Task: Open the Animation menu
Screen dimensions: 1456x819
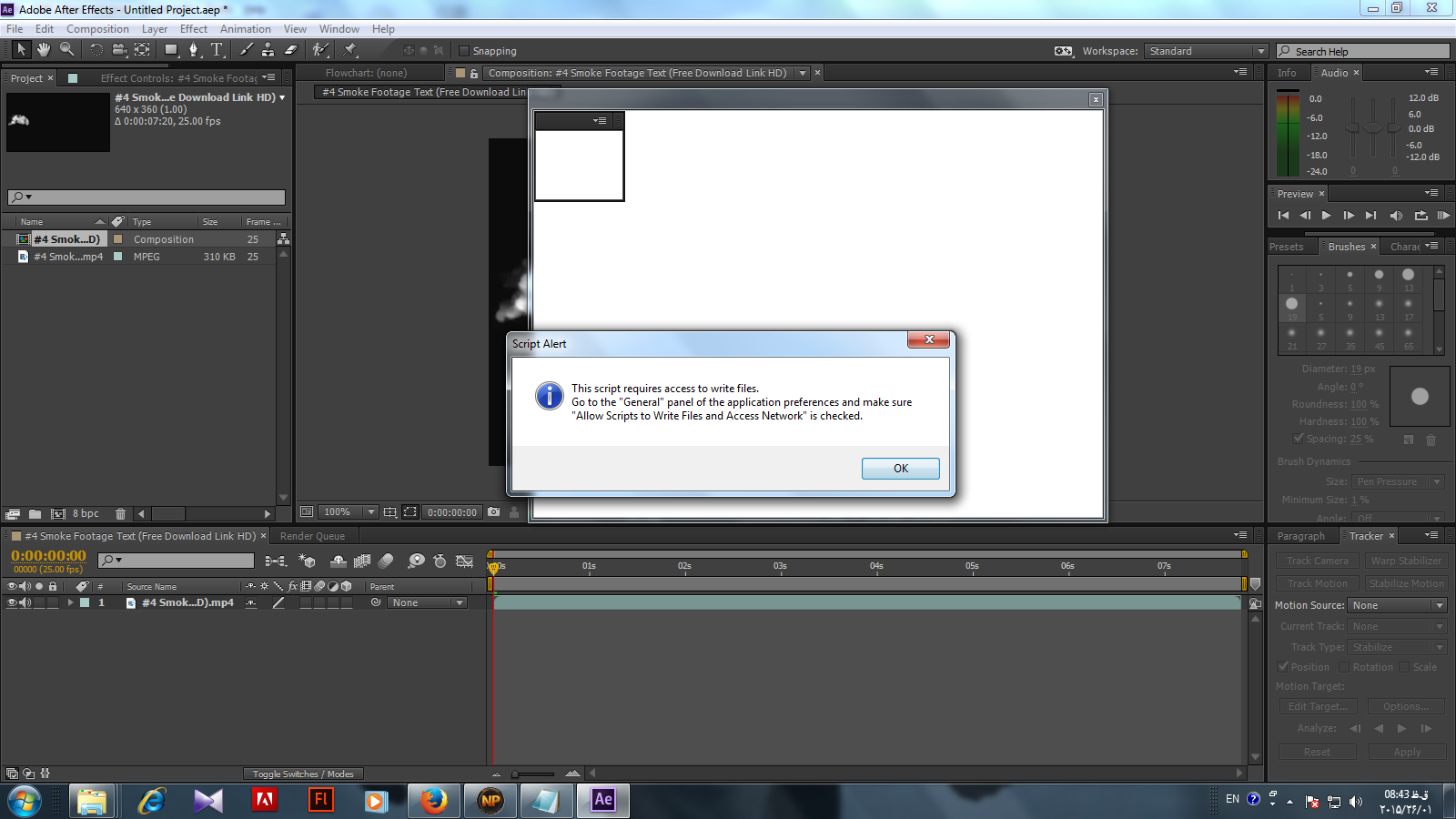Action: [x=246, y=29]
